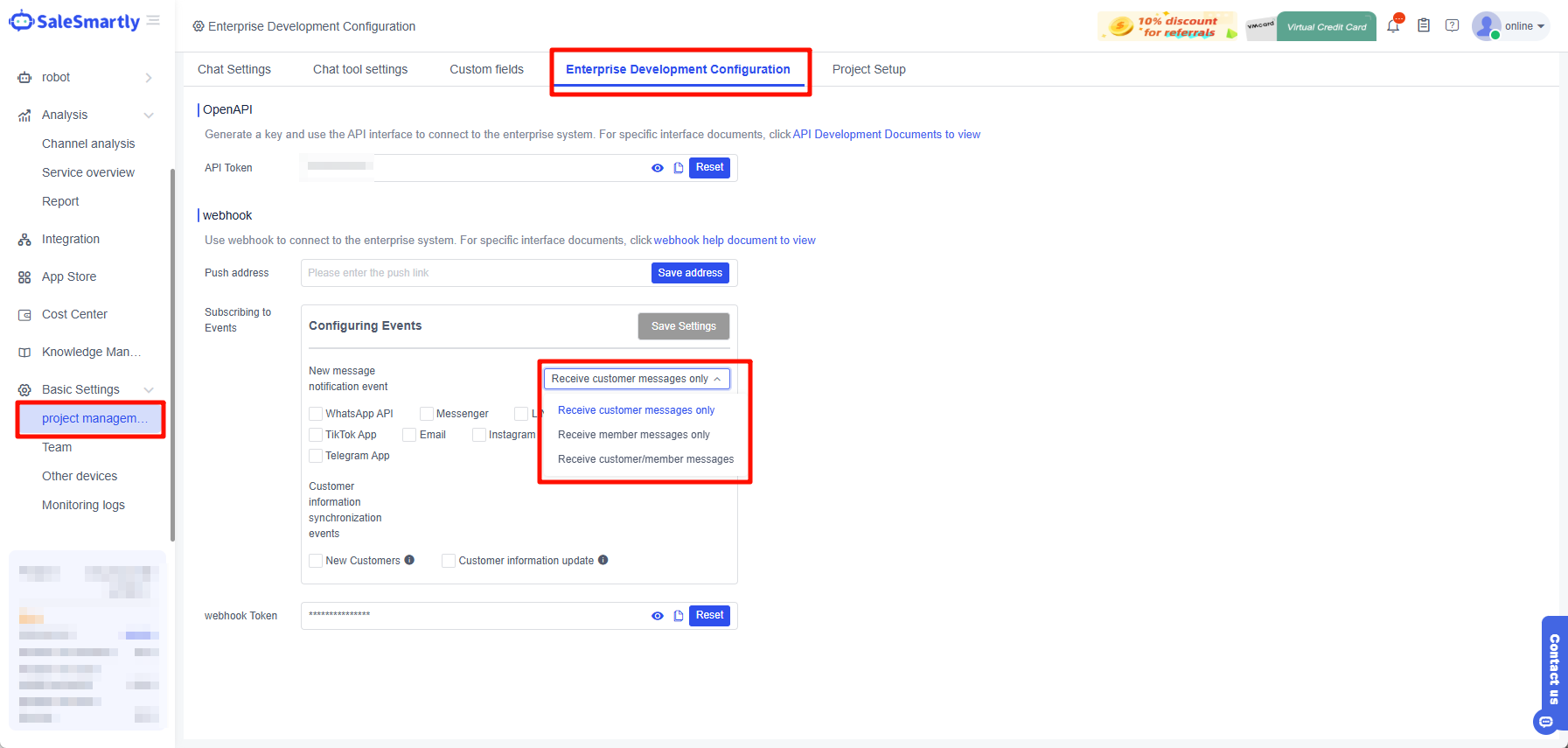1568x748 pixels.
Task: Click the user avatar in the header
Action: pyautogui.click(x=1486, y=25)
